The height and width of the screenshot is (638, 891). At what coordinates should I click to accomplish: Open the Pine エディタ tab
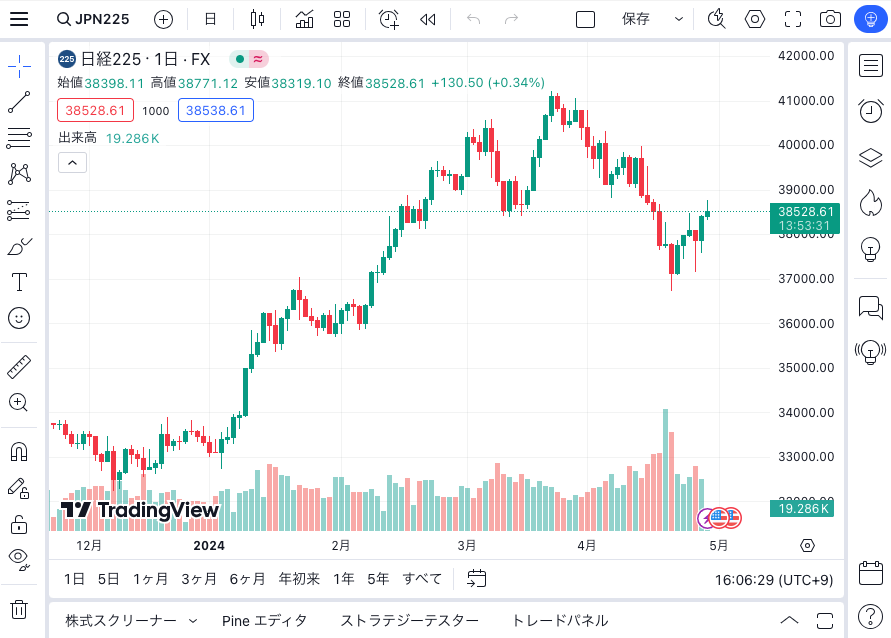pos(264,620)
